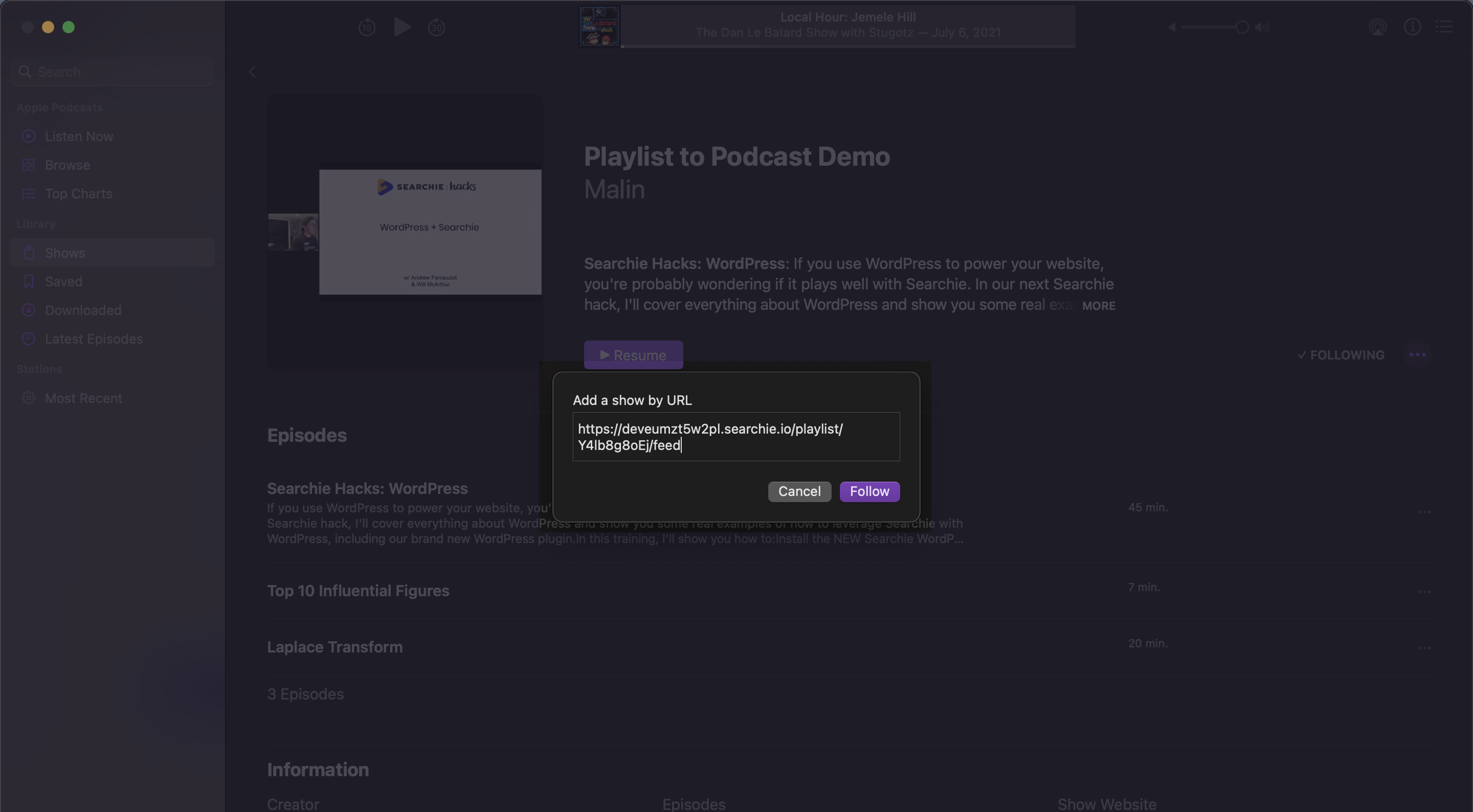The width and height of the screenshot is (1473, 812).
Task: Click the 45 min. duration text
Action: point(1148,508)
